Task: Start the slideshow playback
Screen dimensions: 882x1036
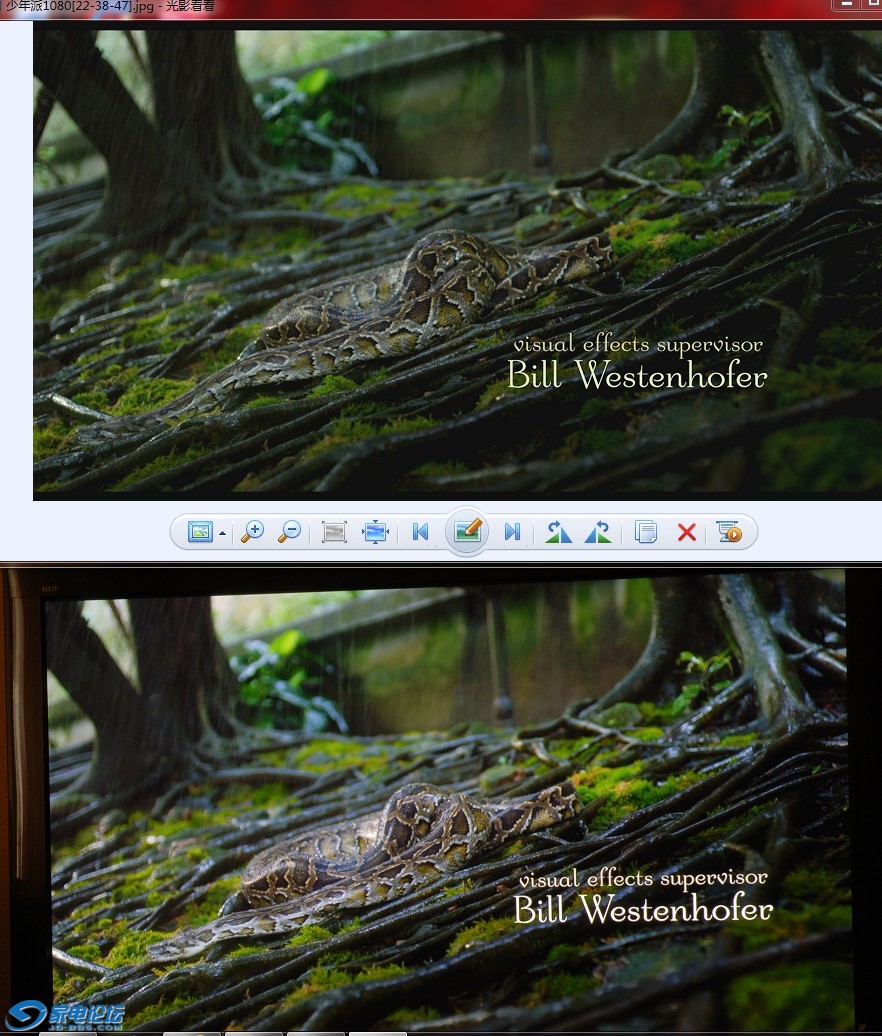Action: (729, 532)
